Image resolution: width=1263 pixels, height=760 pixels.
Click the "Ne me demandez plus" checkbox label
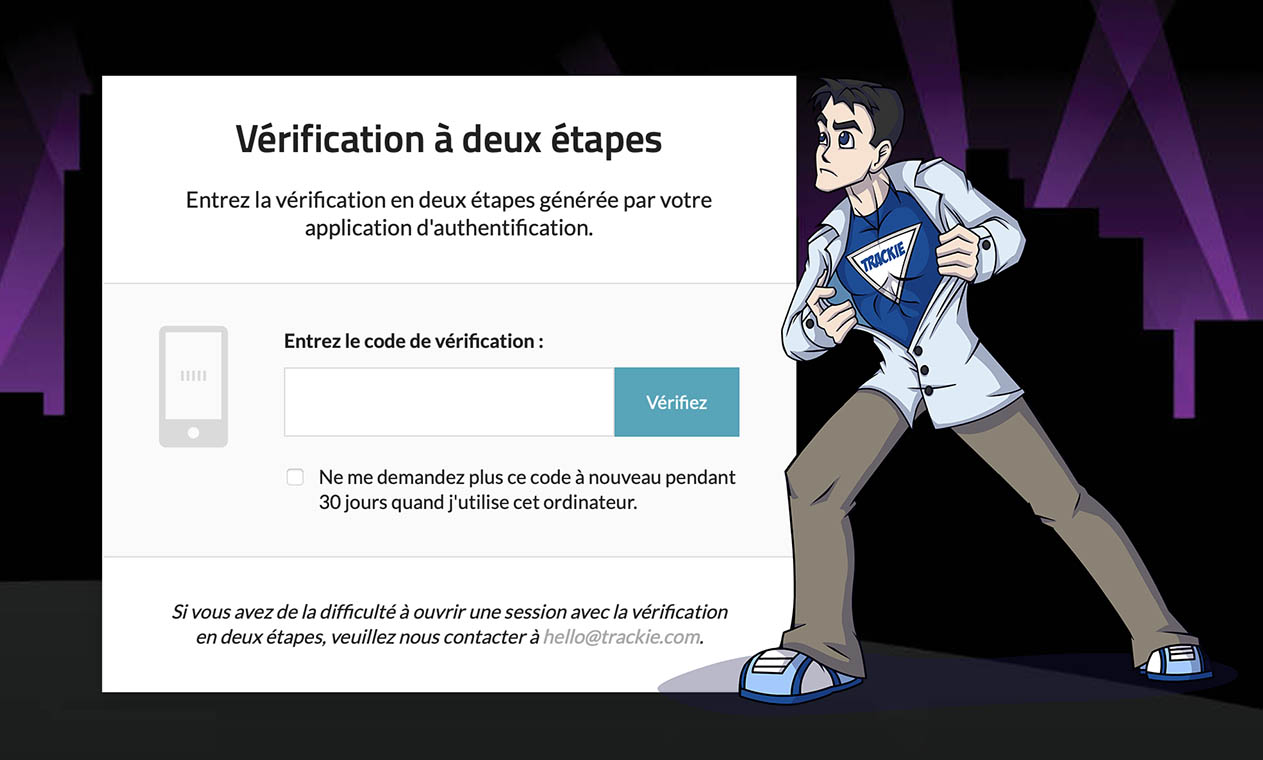[x=527, y=490]
